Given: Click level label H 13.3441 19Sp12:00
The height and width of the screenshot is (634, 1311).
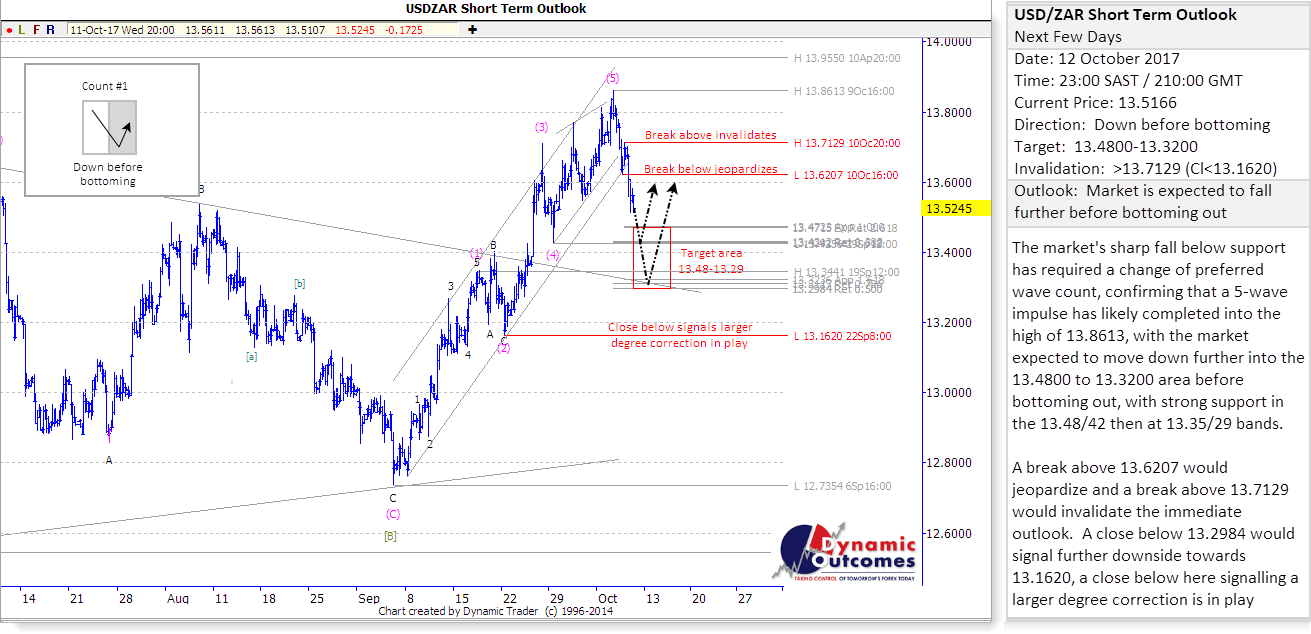Looking at the screenshot, I should pyautogui.click(x=846, y=272).
